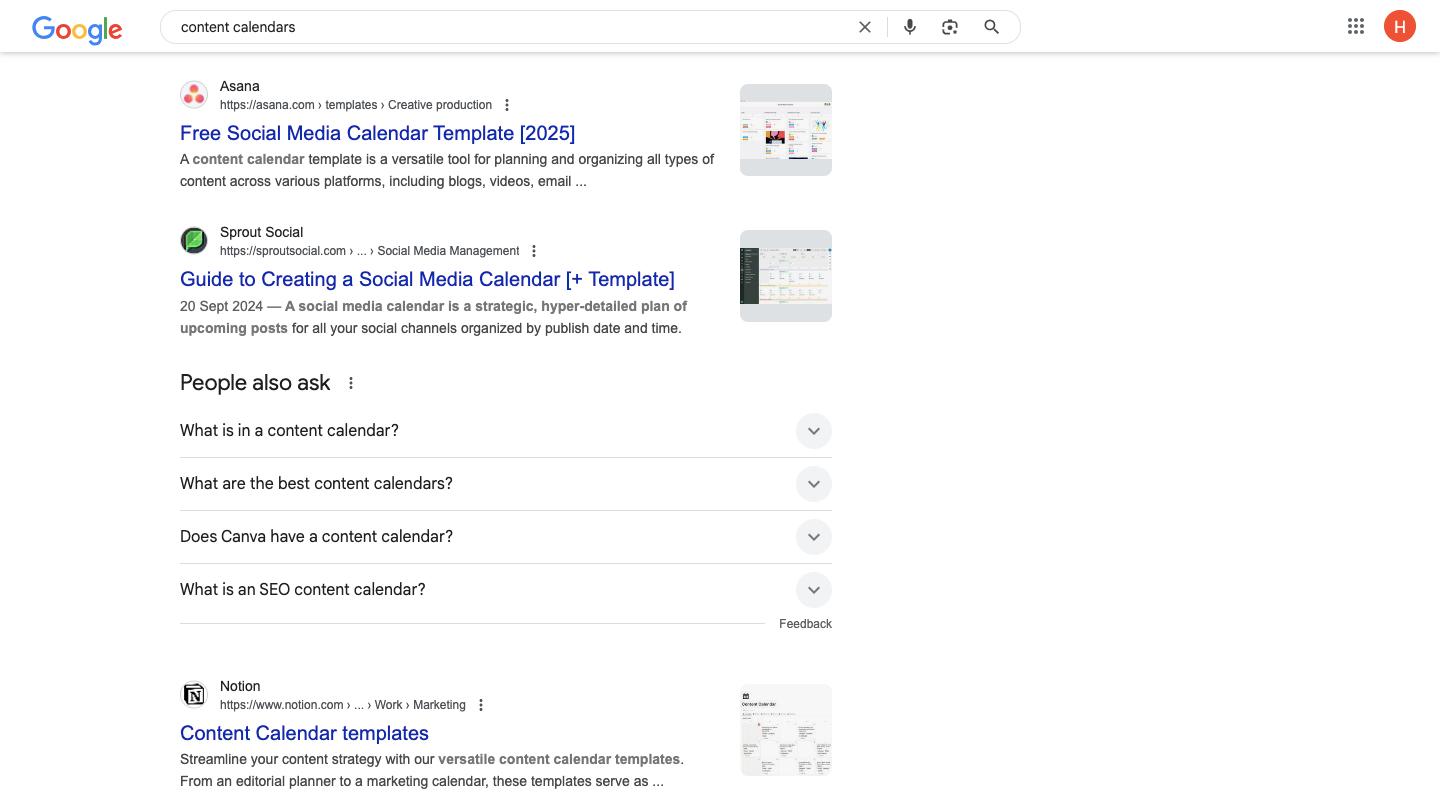Image resolution: width=1440 pixels, height=812 pixels.
Task: Click the '20 Sept 2024' date text
Action: pos(222,306)
